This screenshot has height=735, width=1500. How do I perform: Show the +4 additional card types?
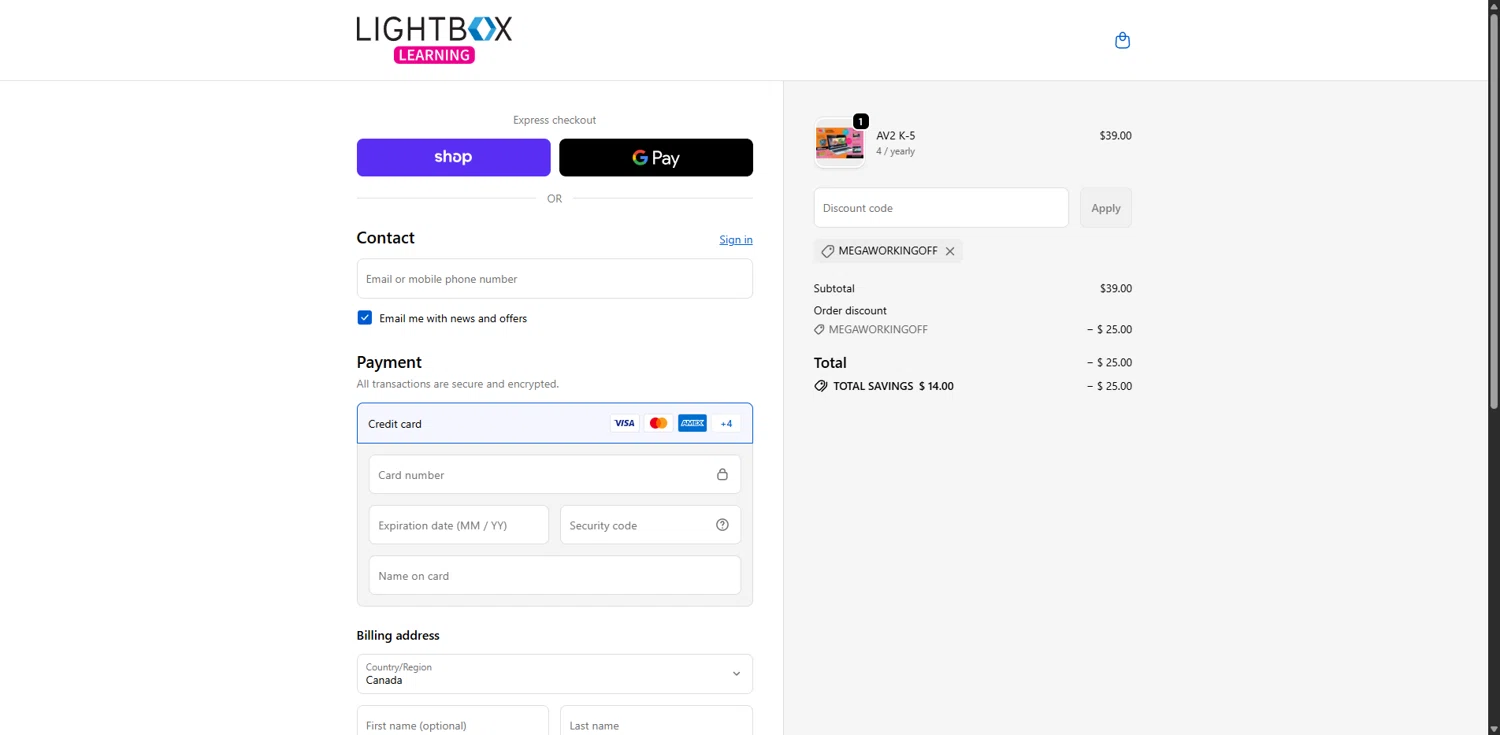[x=726, y=423]
